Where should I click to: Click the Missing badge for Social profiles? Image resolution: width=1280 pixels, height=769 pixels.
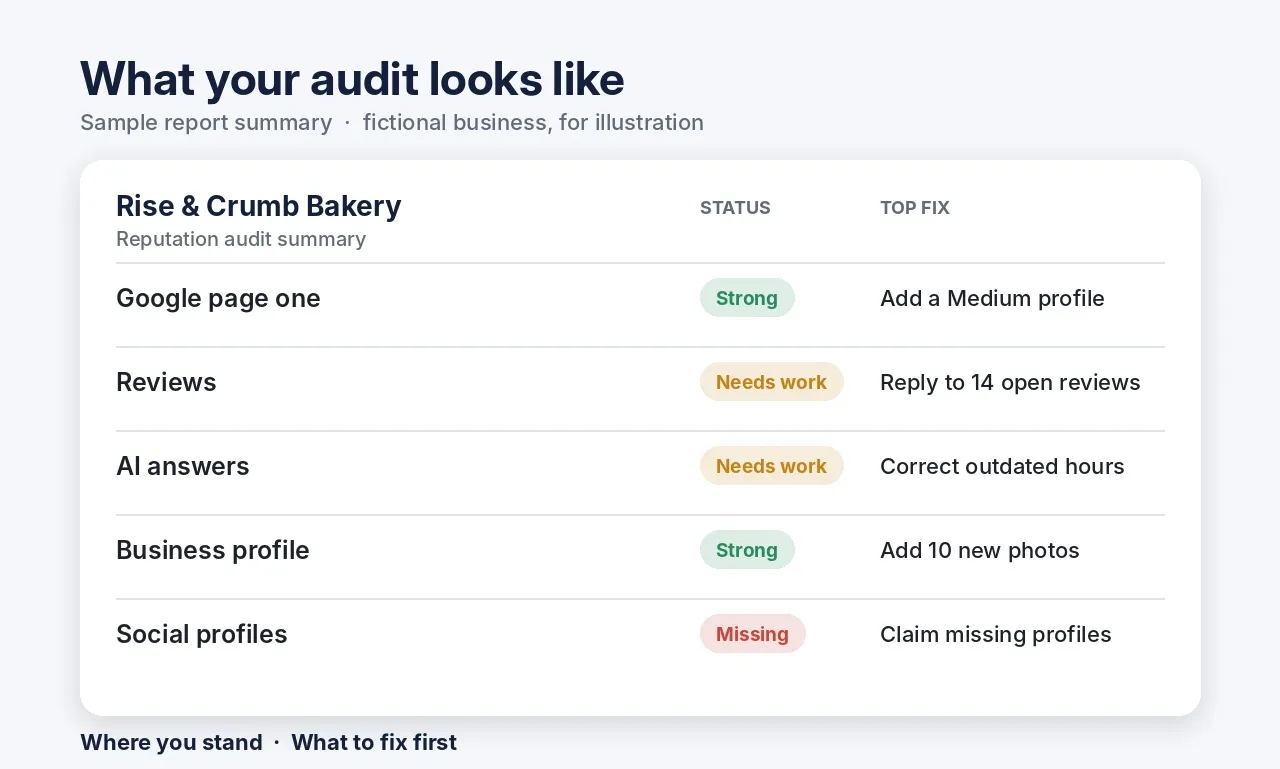pyautogui.click(x=752, y=634)
